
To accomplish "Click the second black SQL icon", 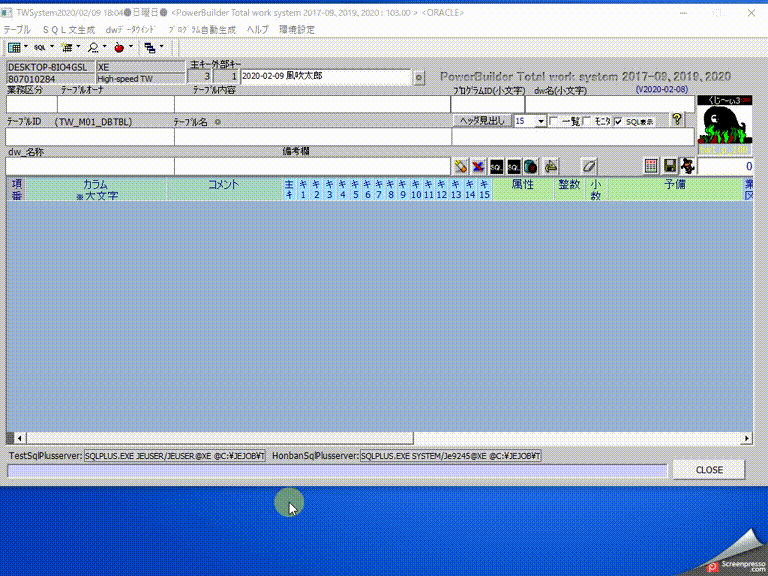I will click(513, 167).
